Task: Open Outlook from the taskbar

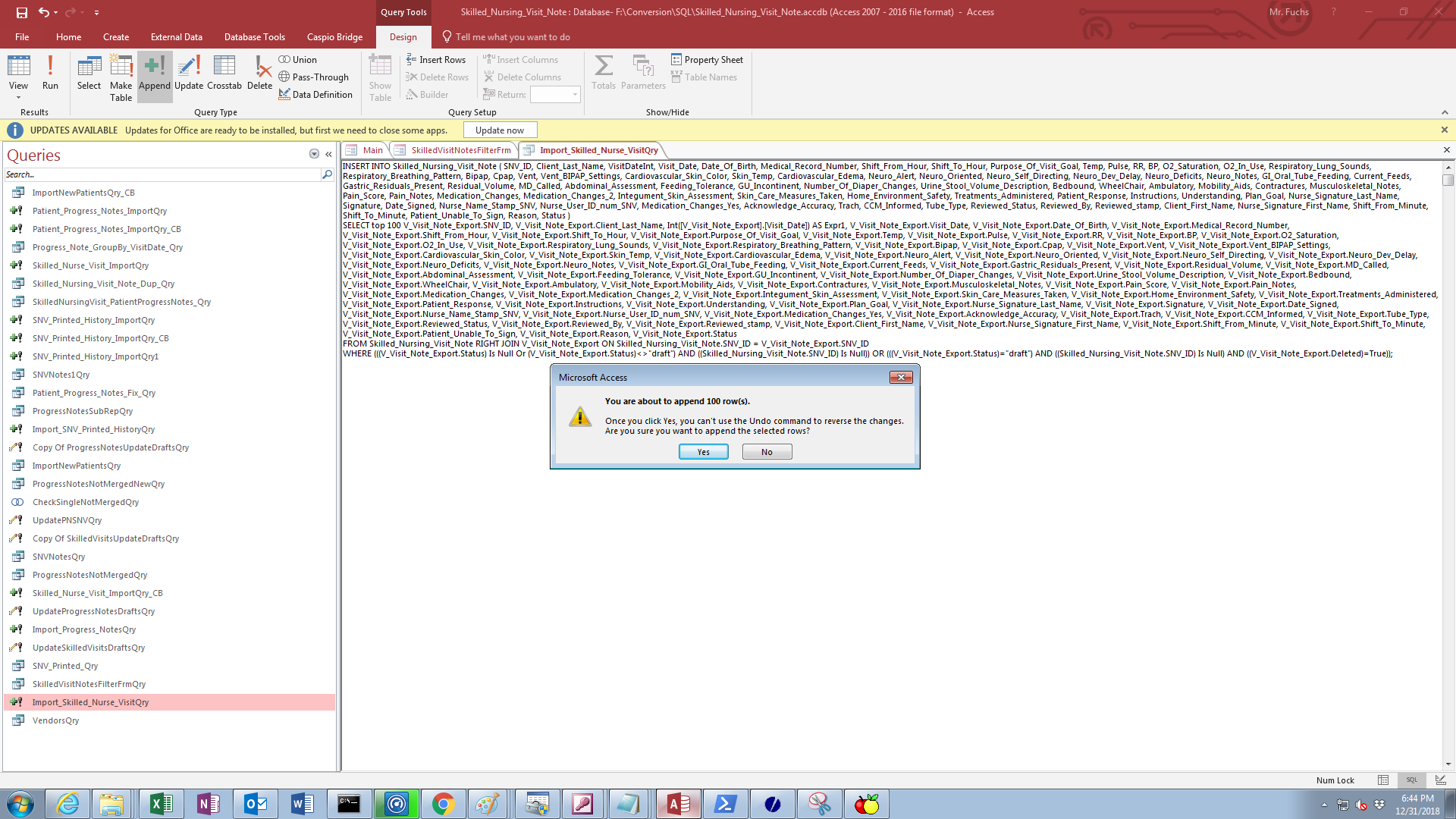Action: click(x=255, y=804)
